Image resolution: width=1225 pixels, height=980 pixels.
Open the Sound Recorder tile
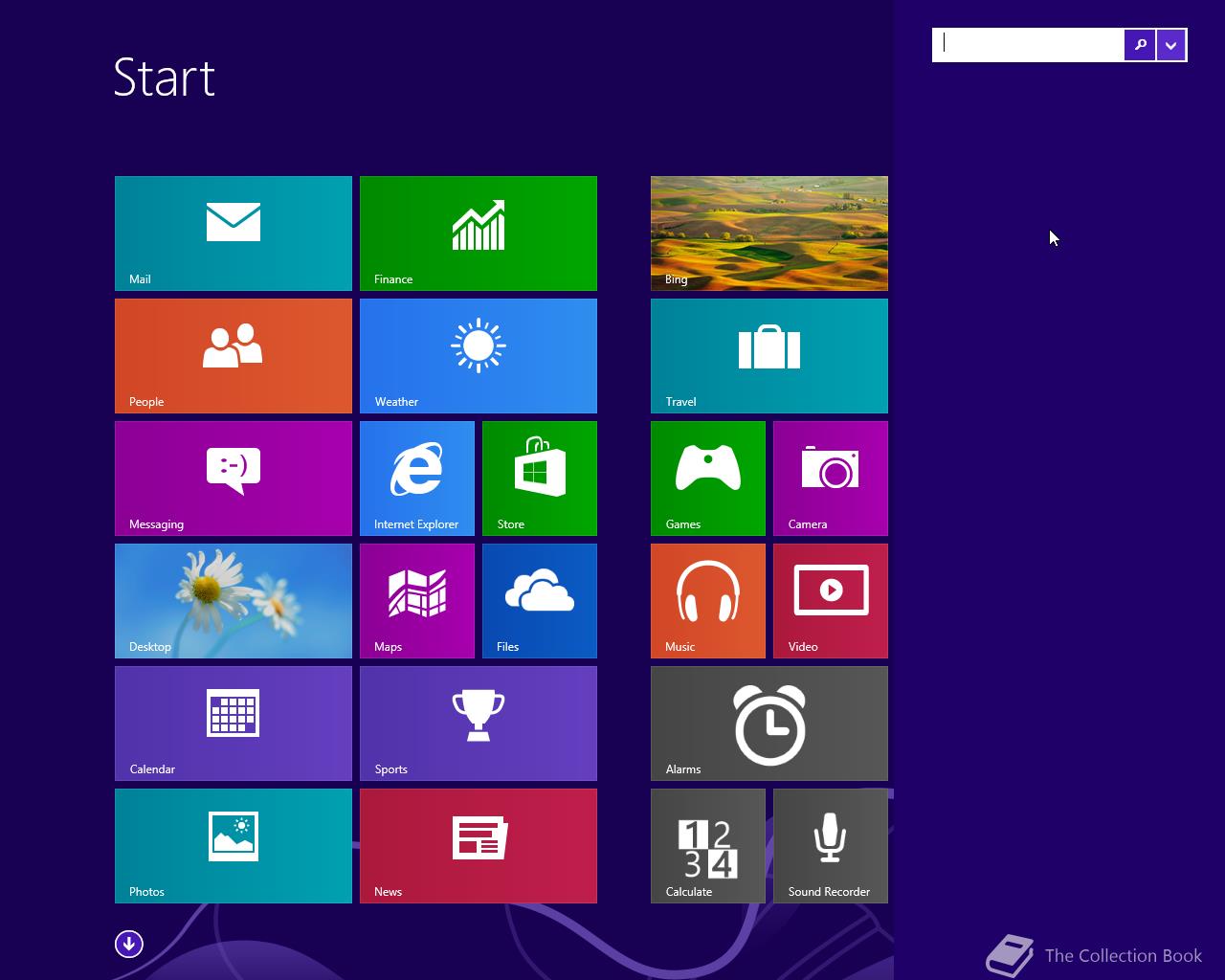(831, 846)
